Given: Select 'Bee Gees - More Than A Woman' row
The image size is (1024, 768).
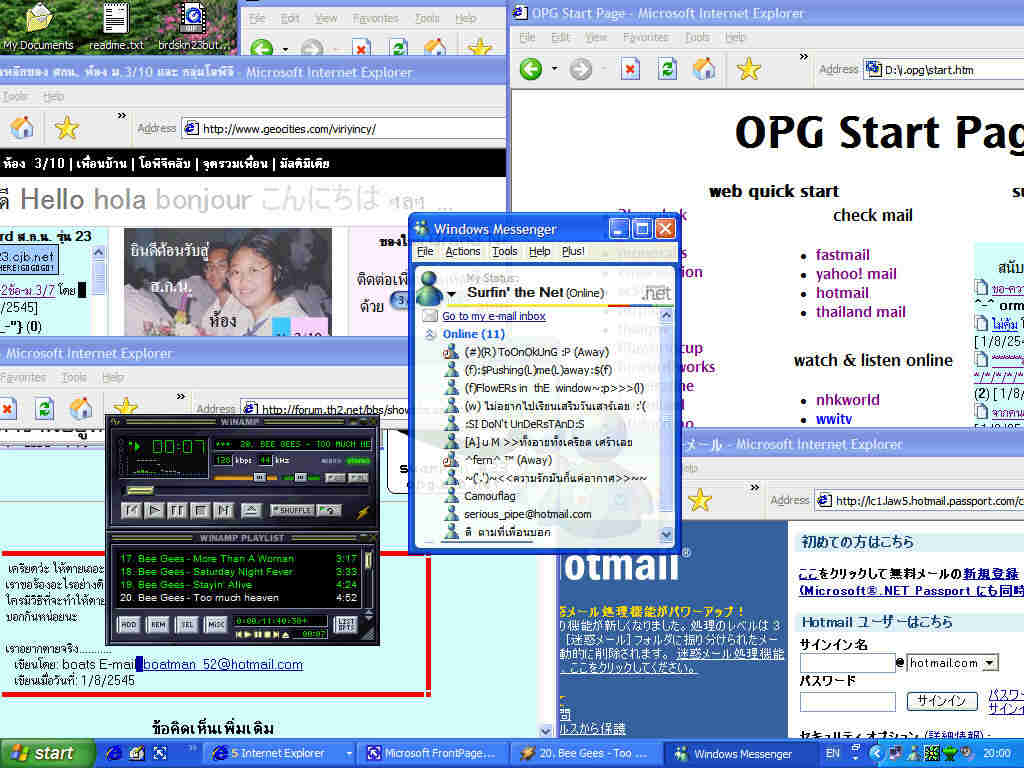Looking at the screenshot, I should point(238,558).
